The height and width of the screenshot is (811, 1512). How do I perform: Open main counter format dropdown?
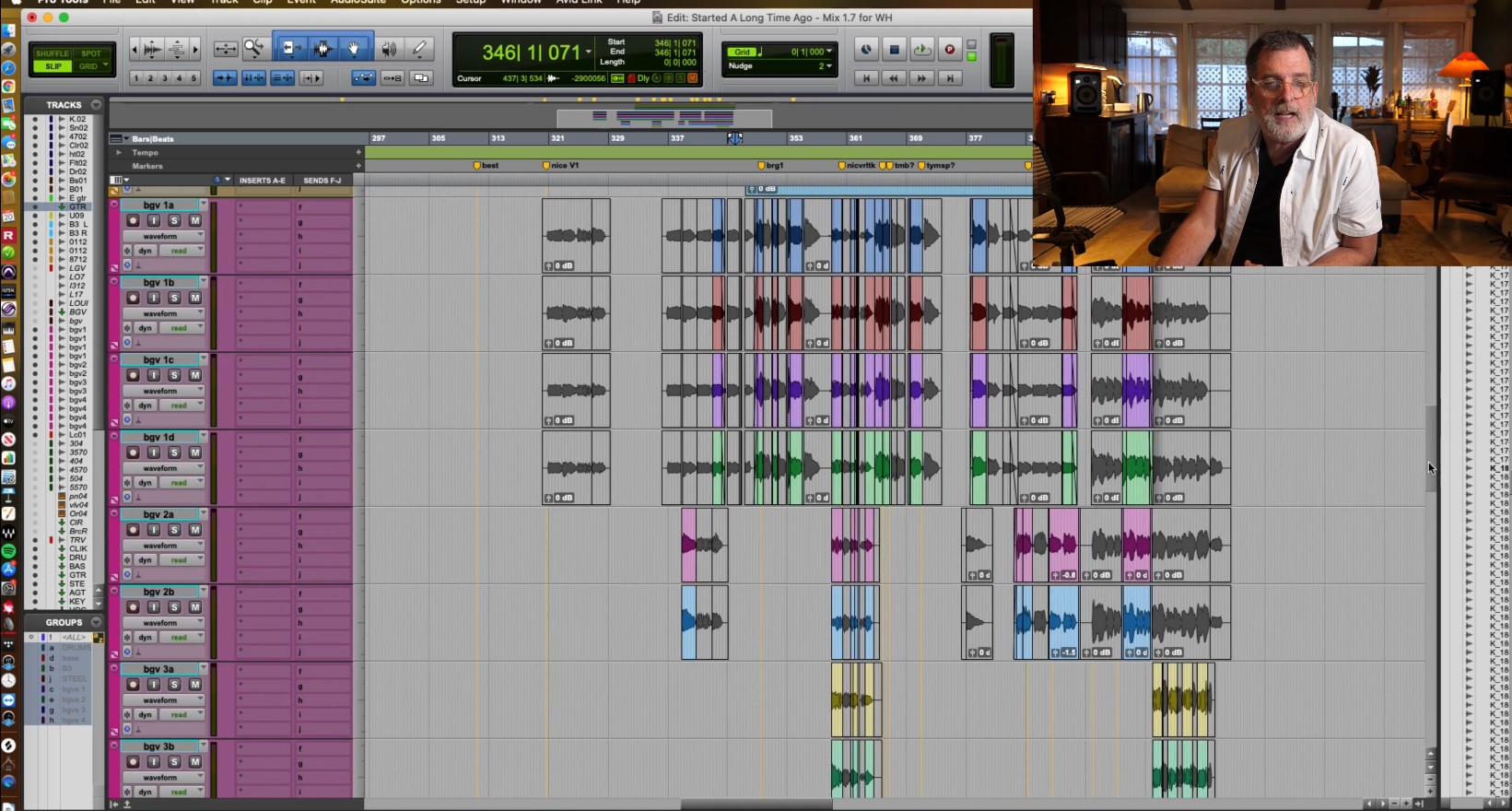[589, 52]
